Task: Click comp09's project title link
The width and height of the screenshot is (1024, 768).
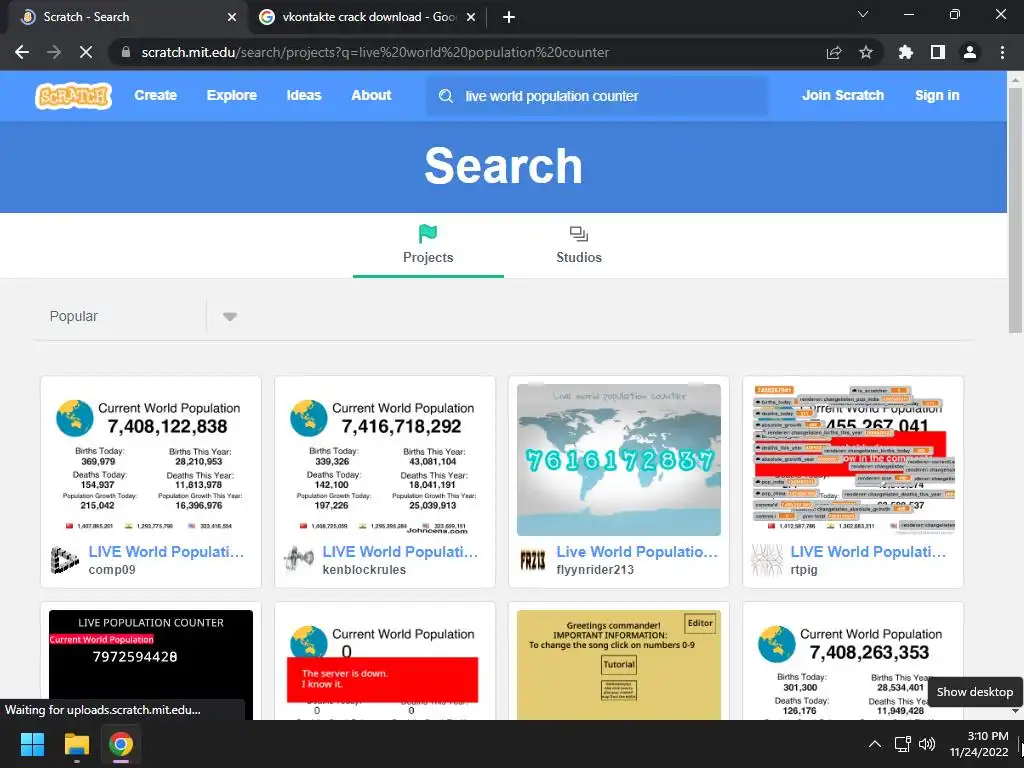Action: [167, 552]
